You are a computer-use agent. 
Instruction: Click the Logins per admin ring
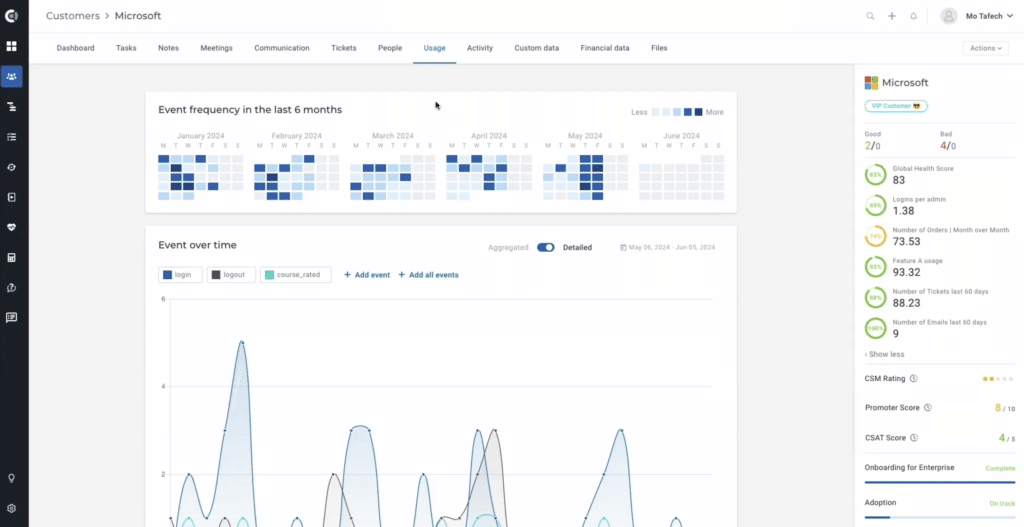[x=876, y=206]
